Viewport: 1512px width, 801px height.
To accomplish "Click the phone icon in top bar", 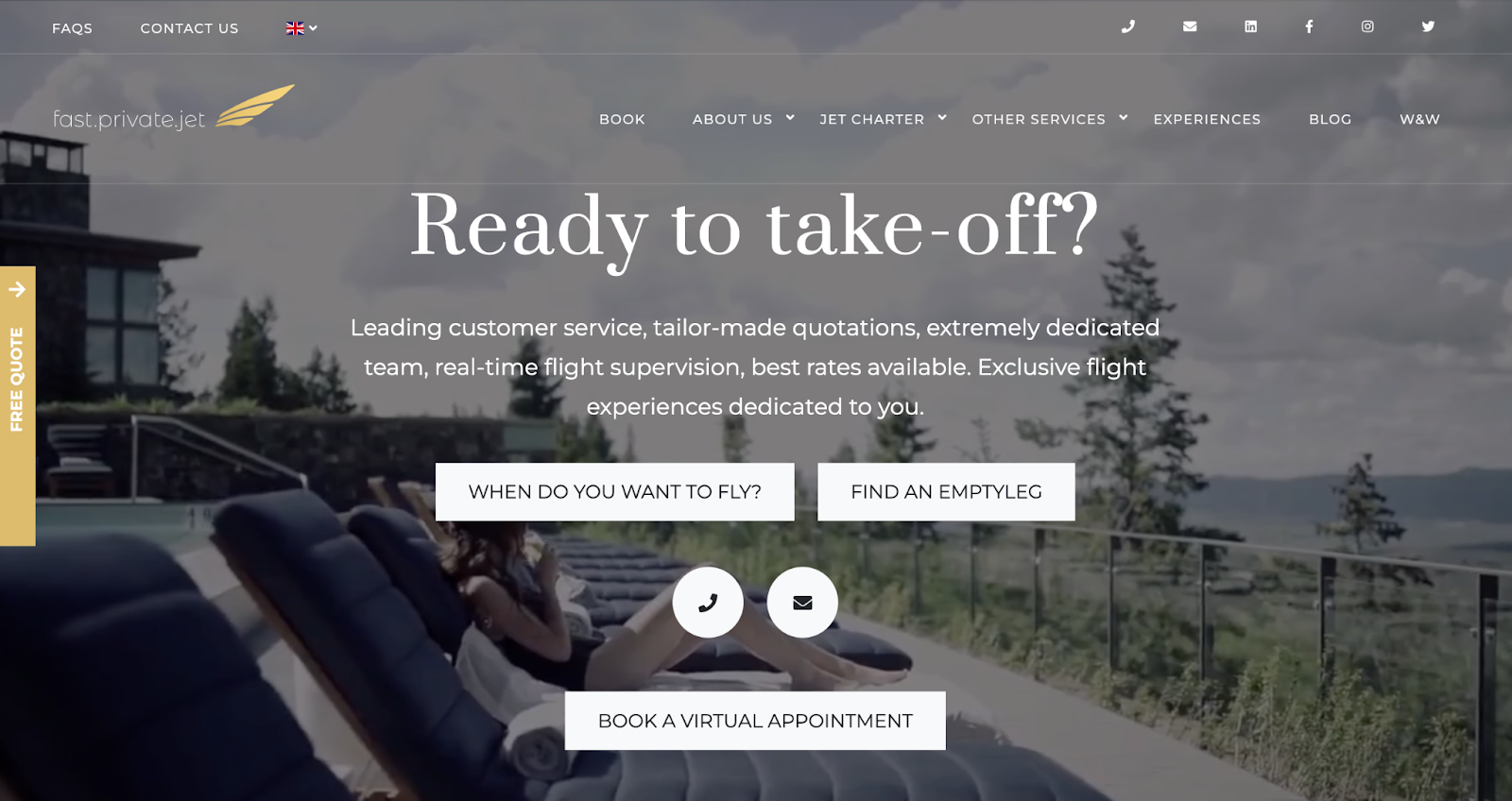I will pos(1127,26).
